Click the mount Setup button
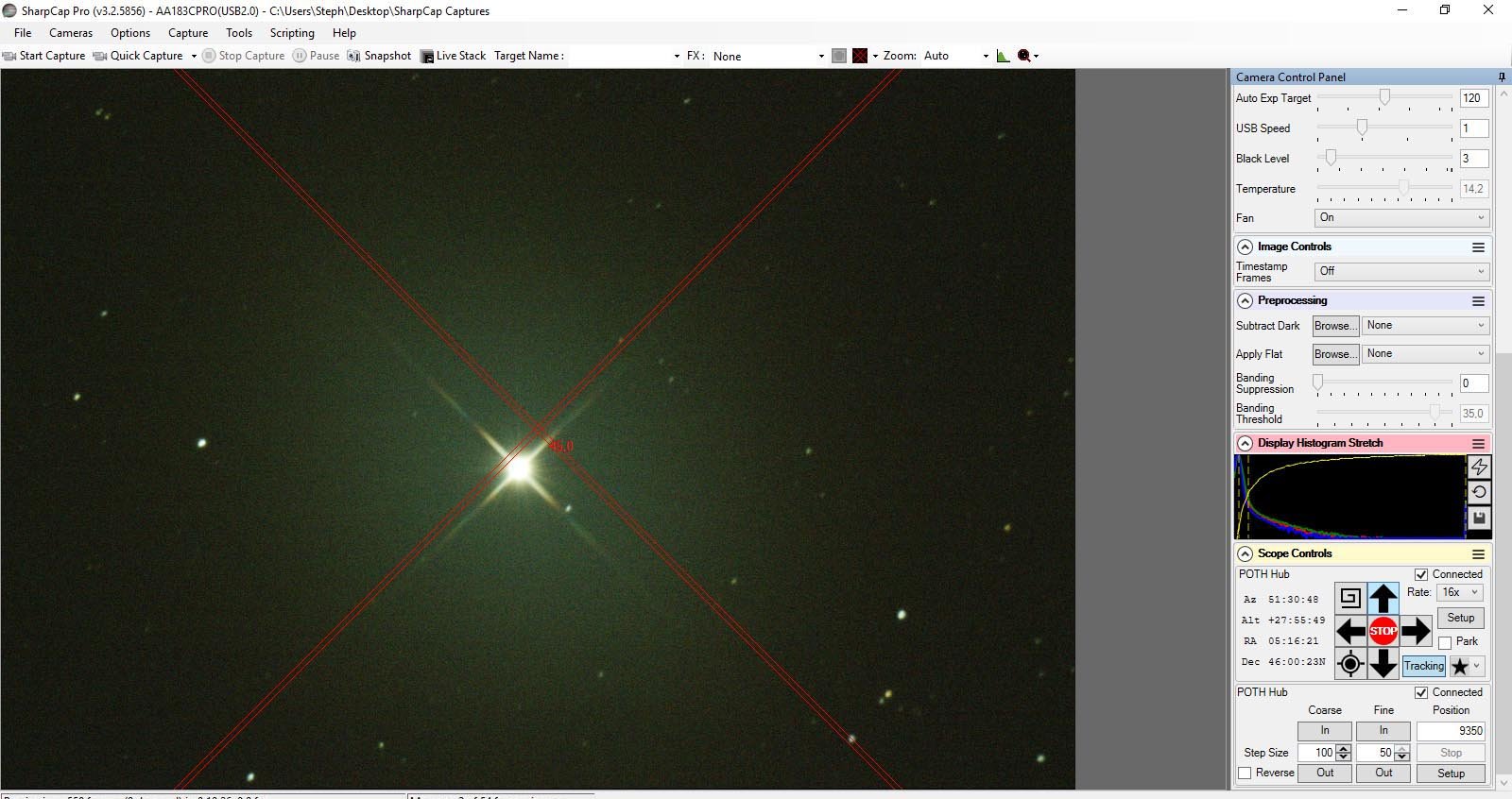The height and width of the screenshot is (799, 1512). (1460, 618)
